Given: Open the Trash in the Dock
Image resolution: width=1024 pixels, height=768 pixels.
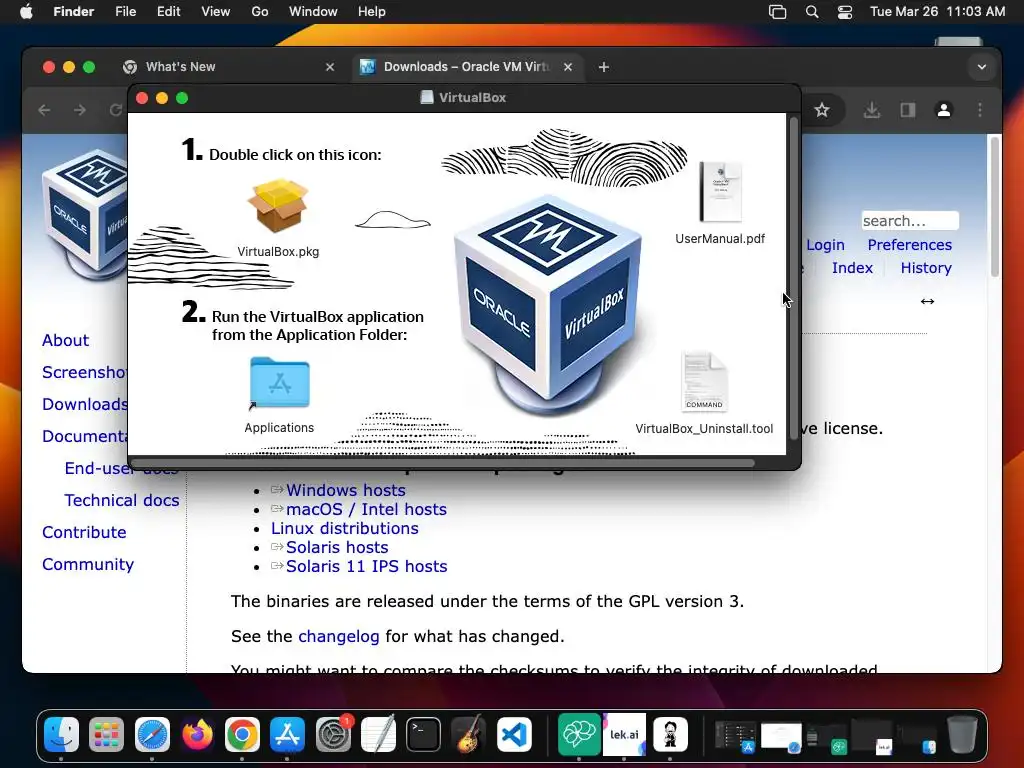Looking at the screenshot, I should 962,735.
